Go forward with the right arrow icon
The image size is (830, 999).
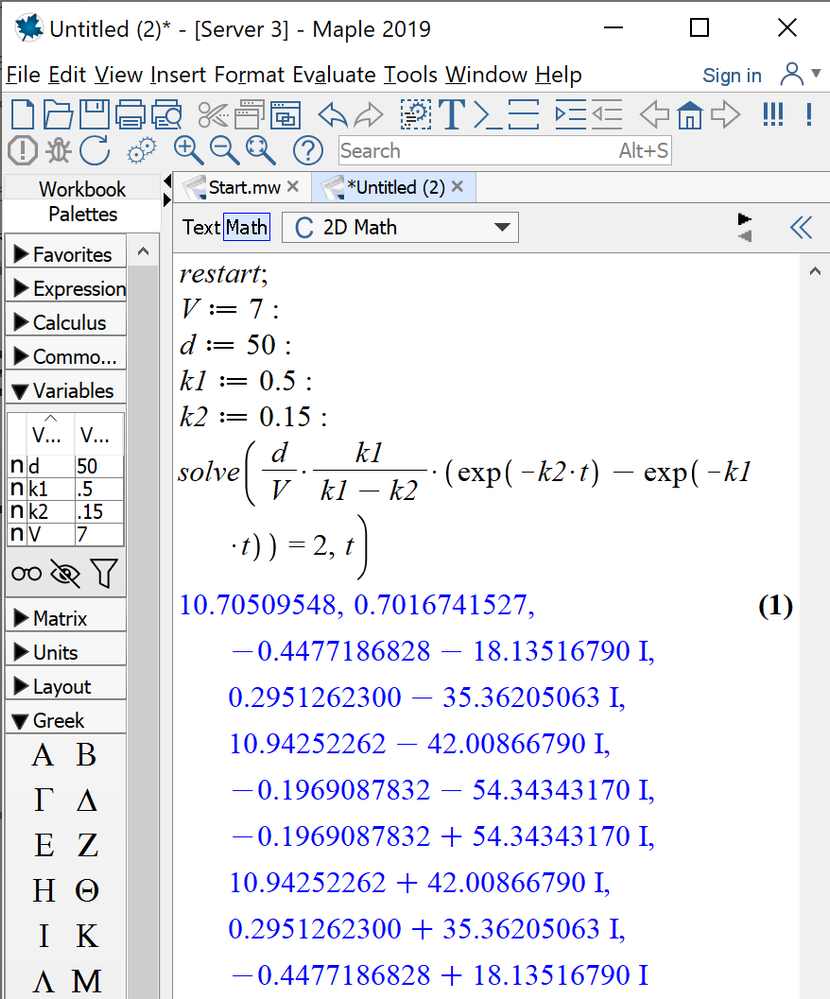click(x=726, y=115)
